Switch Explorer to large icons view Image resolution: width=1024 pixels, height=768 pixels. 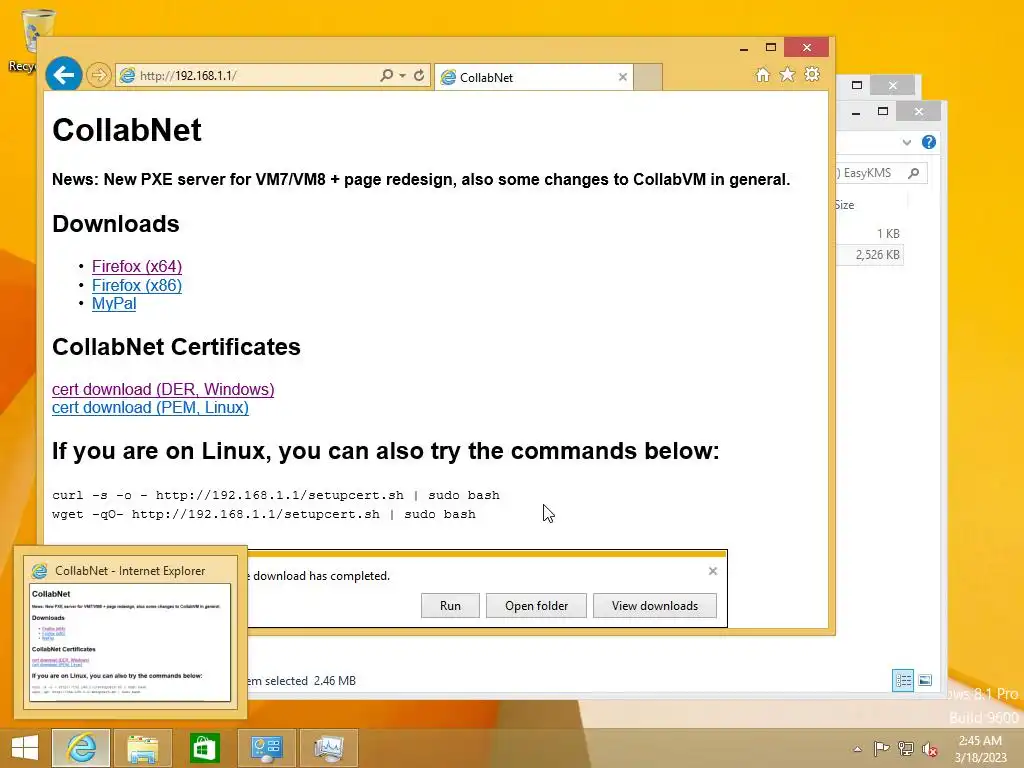tap(925, 680)
